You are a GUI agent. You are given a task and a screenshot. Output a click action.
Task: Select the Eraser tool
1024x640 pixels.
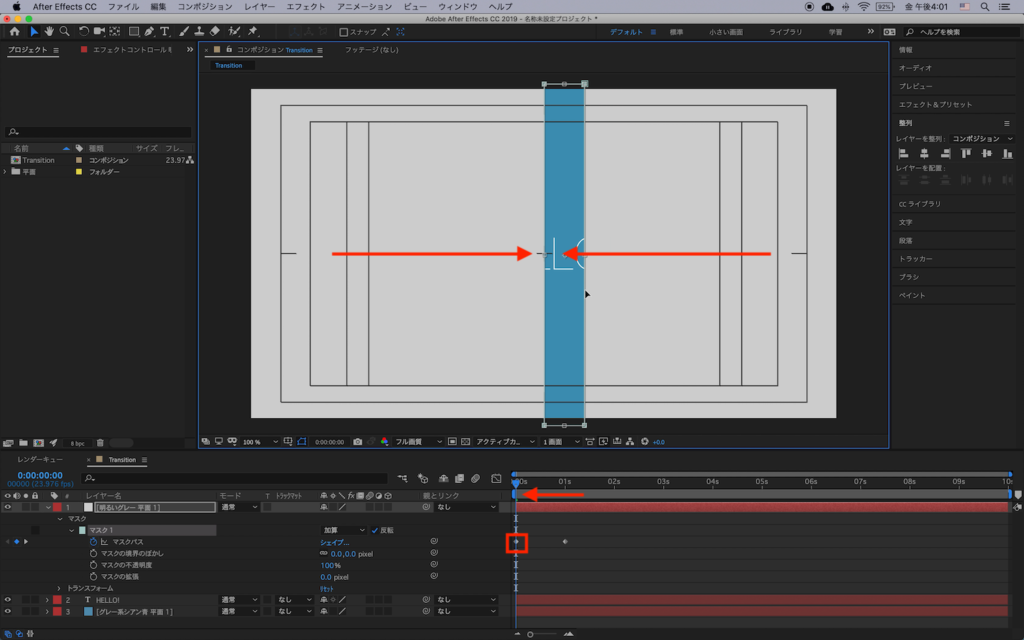[214, 31]
